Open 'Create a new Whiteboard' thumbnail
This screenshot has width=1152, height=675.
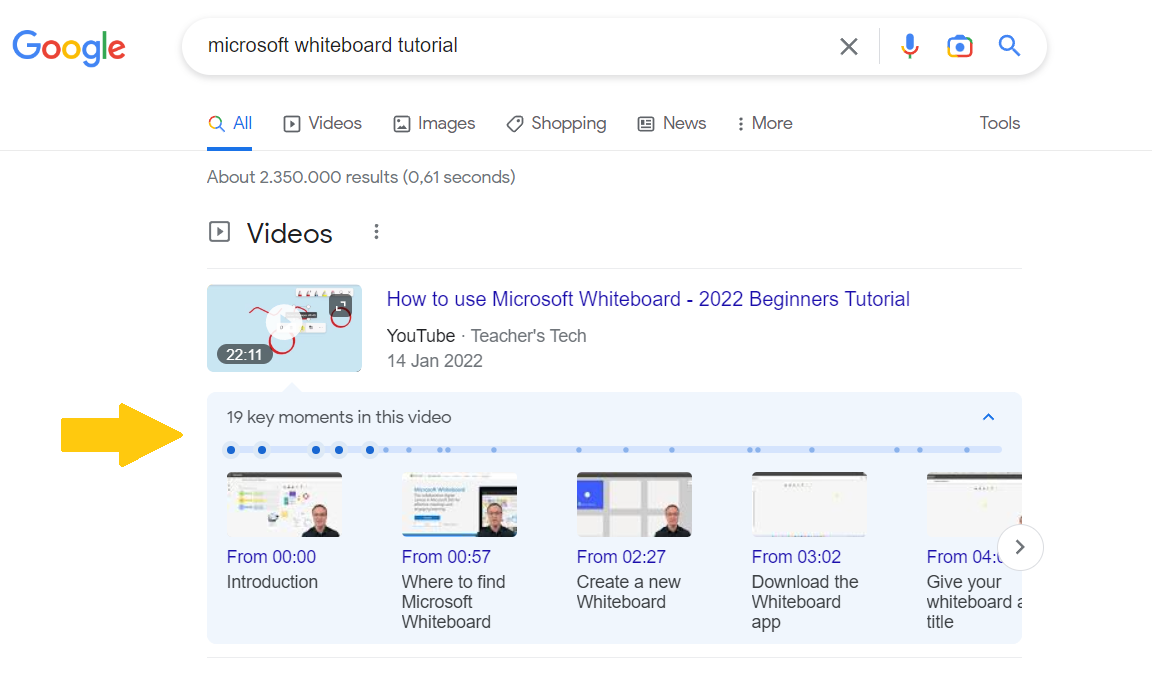tap(634, 505)
